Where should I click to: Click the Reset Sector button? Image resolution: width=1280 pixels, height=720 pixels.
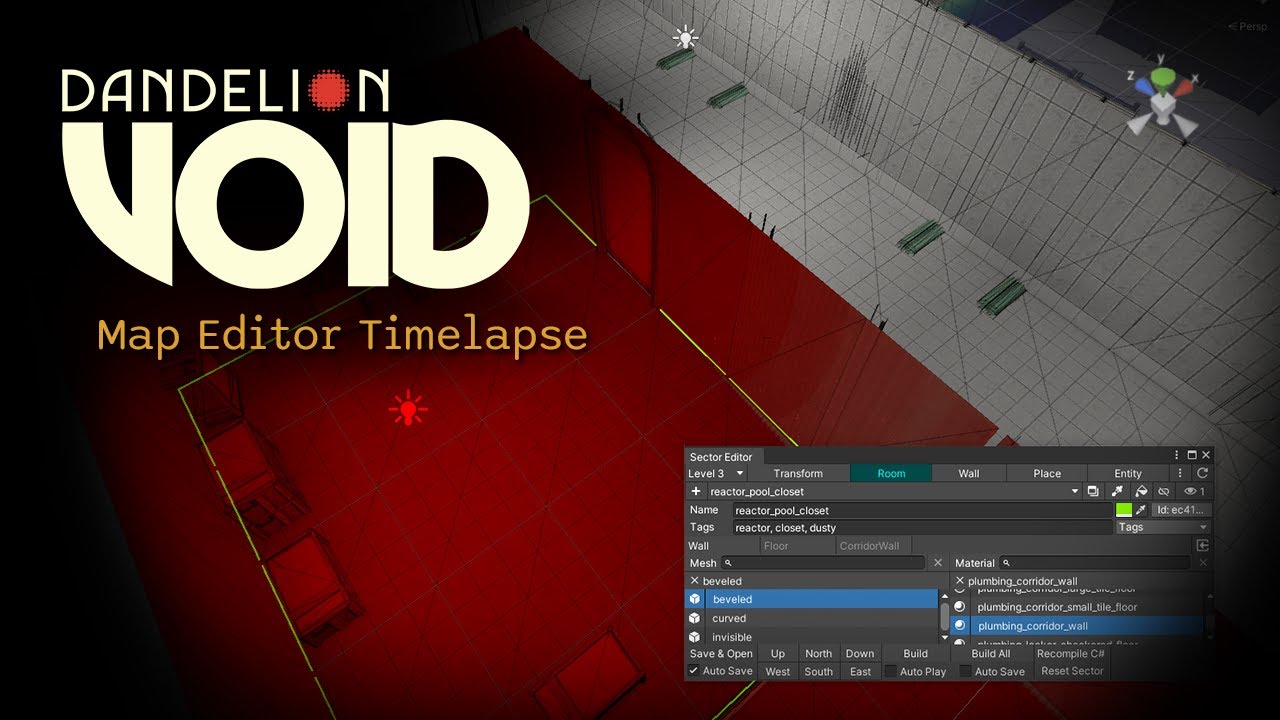coord(1072,671)
